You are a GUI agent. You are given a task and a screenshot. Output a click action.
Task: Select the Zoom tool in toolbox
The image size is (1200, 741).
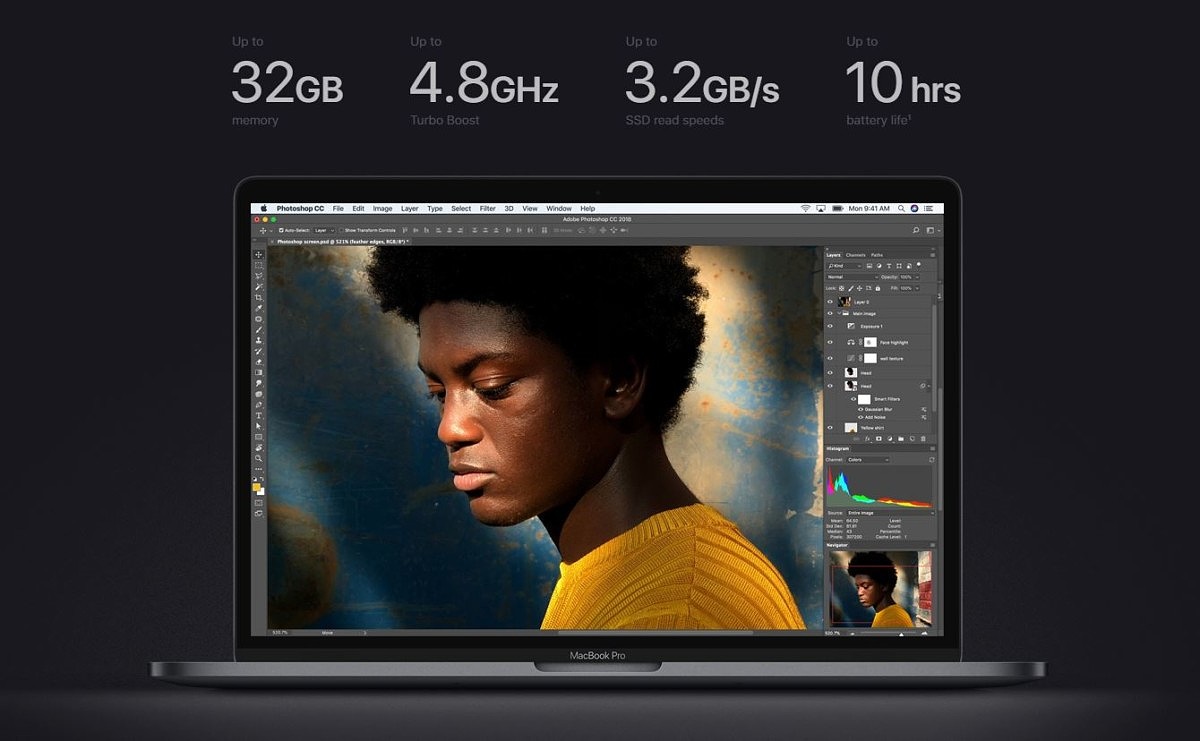(259, 458)
